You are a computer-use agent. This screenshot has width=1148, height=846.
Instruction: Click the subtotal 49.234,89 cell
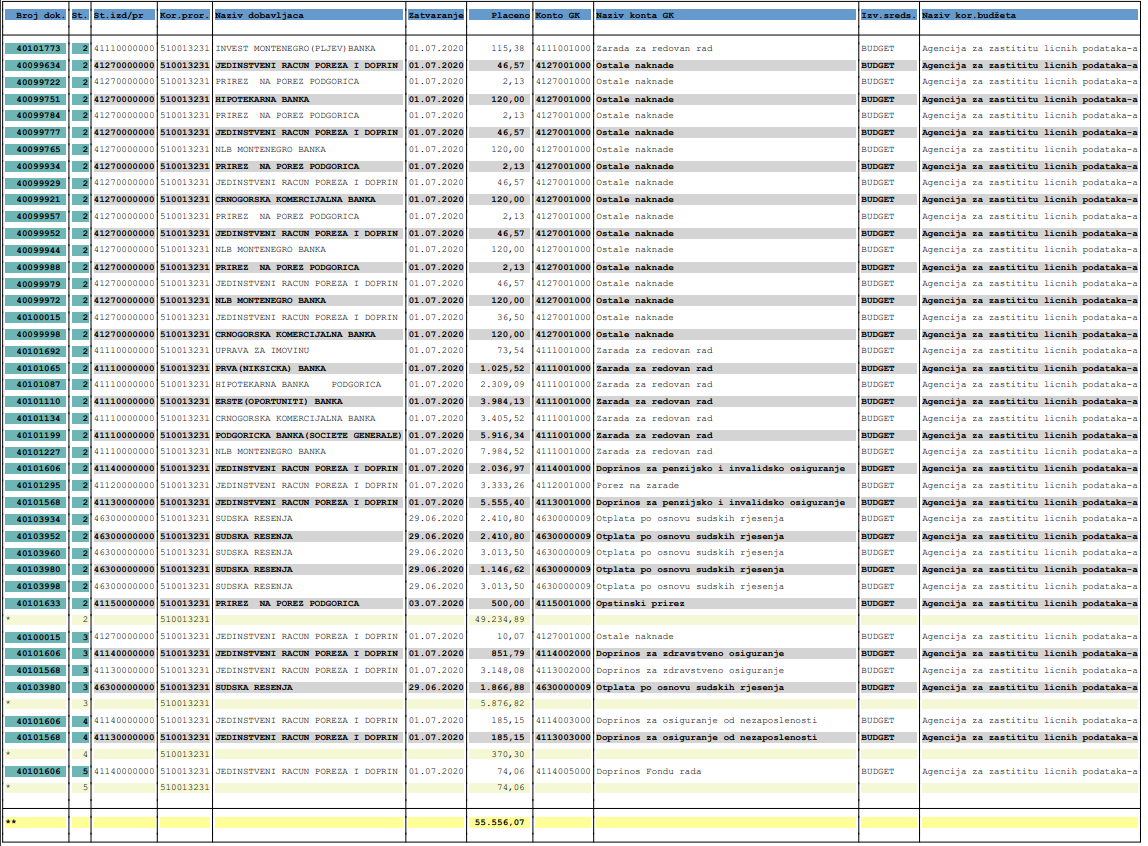pyautogui.click(x=498, y=620)
